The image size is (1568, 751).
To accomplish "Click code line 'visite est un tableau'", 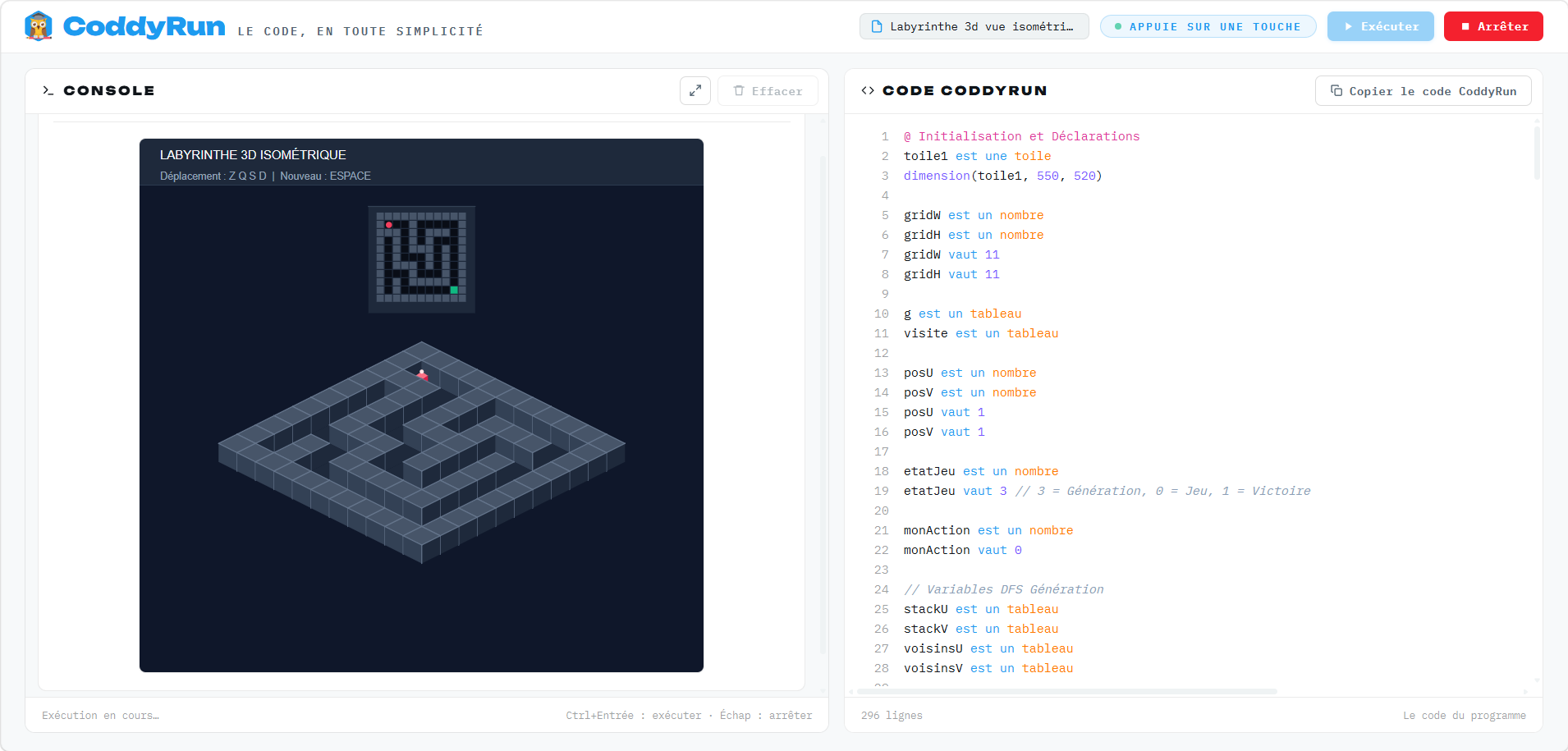I will tap(981, 333).
